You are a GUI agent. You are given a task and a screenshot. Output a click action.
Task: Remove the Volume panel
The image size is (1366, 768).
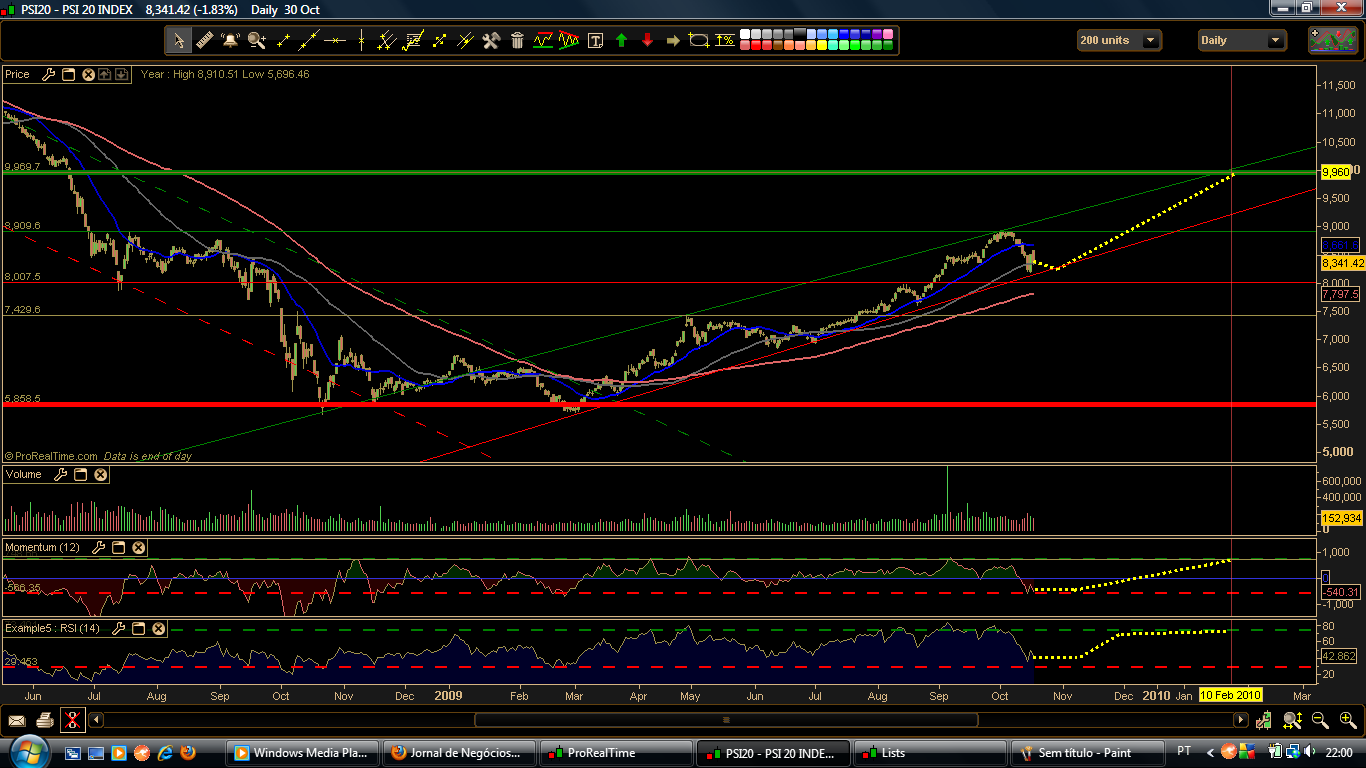[x=101, y=474]
